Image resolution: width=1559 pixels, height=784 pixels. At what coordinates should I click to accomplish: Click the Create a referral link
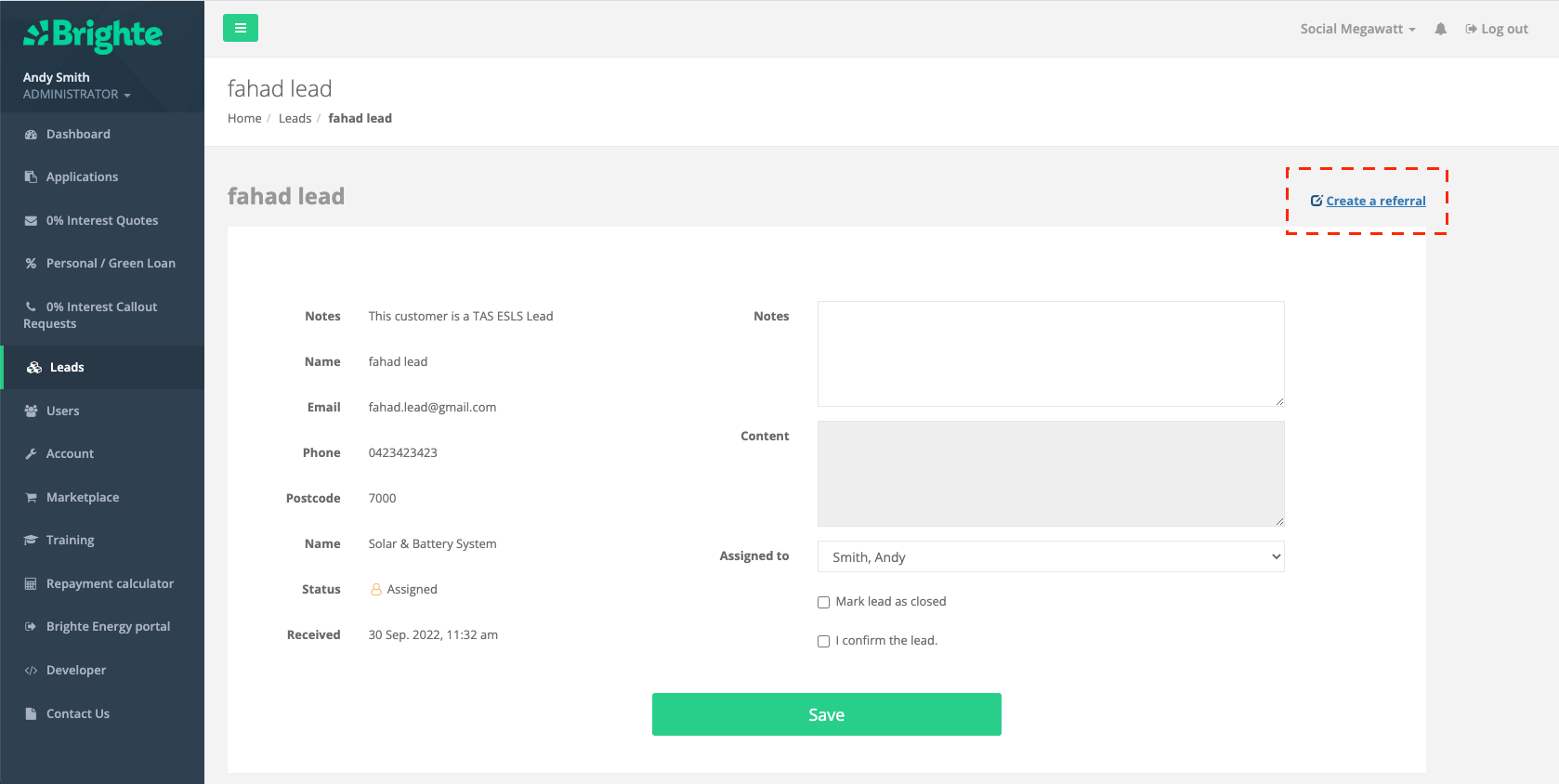tap(1375, 201)
